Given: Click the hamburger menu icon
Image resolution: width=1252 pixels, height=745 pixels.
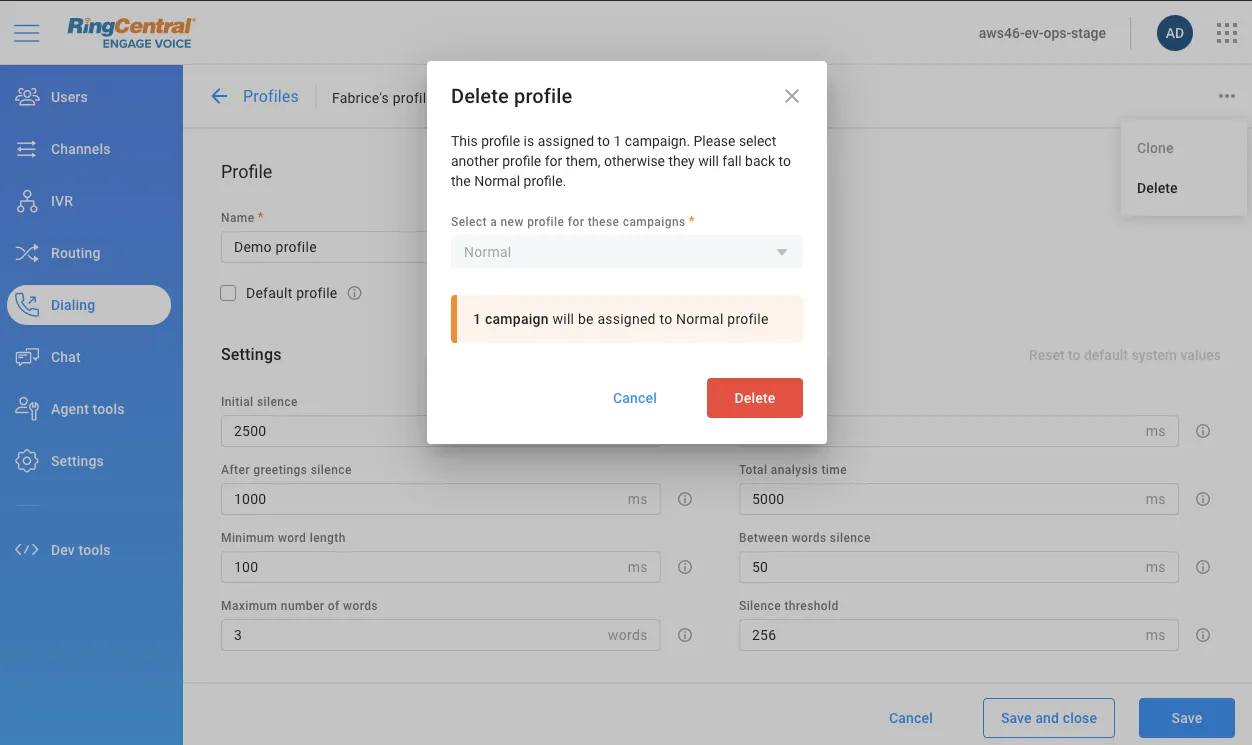Looking at the screenshot, I should tap(27, 33).
